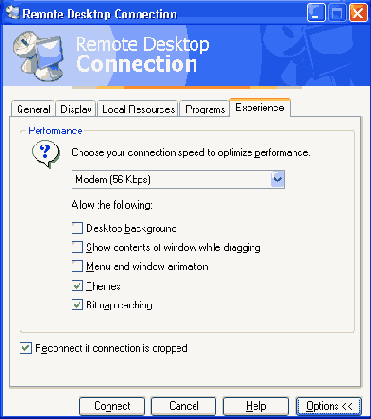Minimize the Remote Desktop Connection window
371x419 pixels.
316,13
